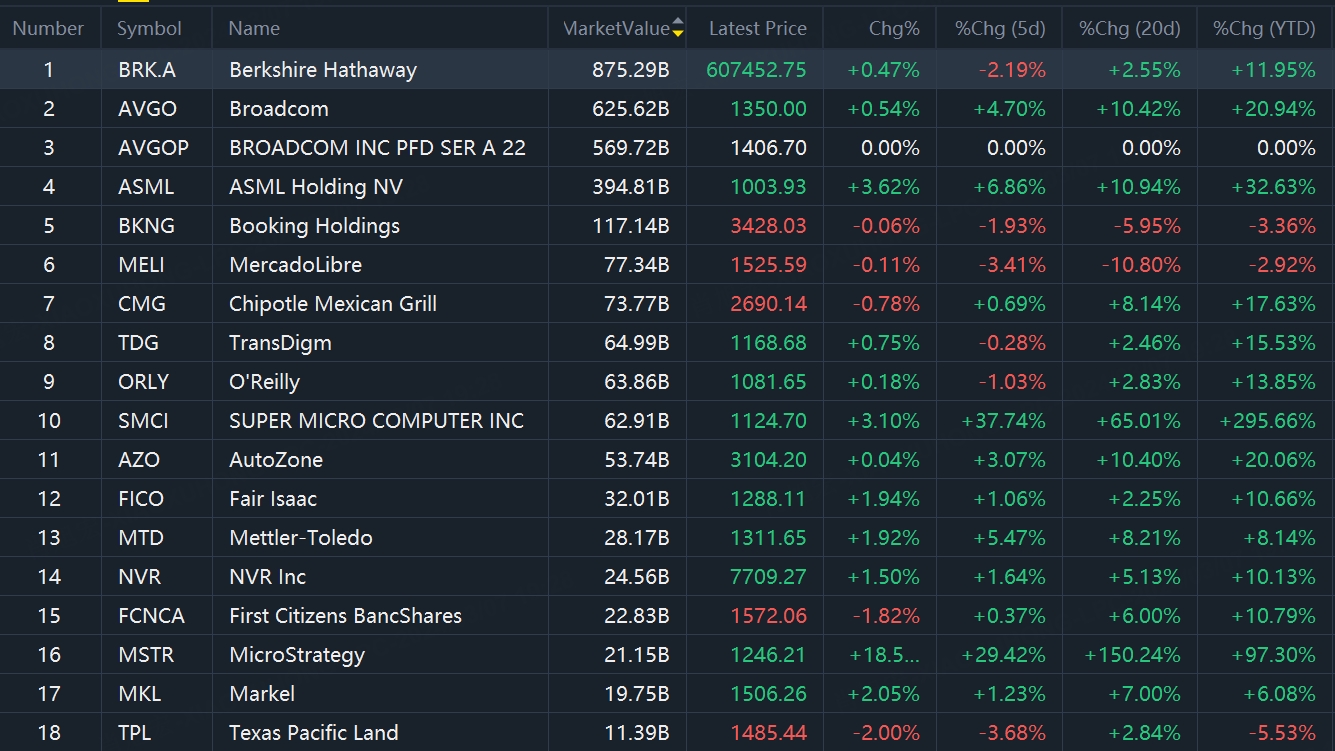This screenshot has height=751, width=1335.
Task: Sort by the Symbol column header
Action: click(x=150, y=28)
